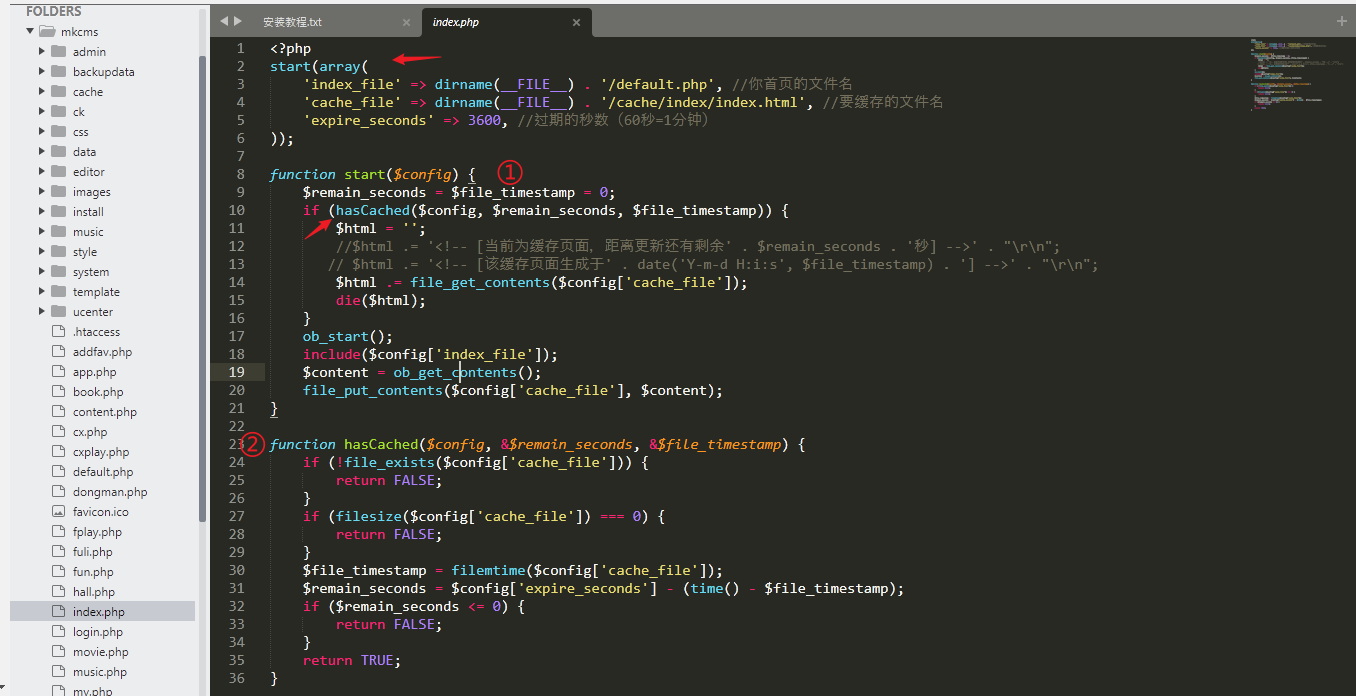Click 'return TRUE;' on line 35
The image size is (1356, 696).
point(352,660)
